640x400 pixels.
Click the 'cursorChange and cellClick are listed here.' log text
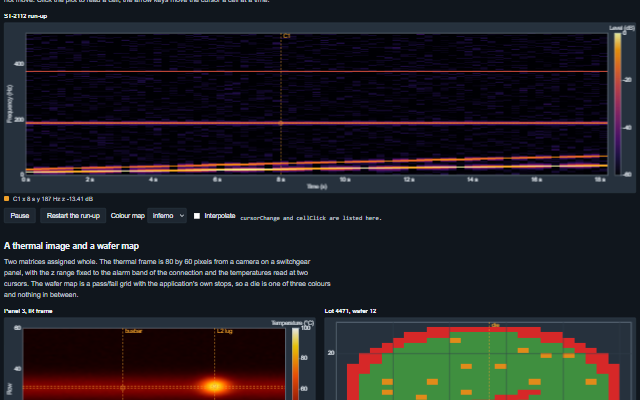311,218
